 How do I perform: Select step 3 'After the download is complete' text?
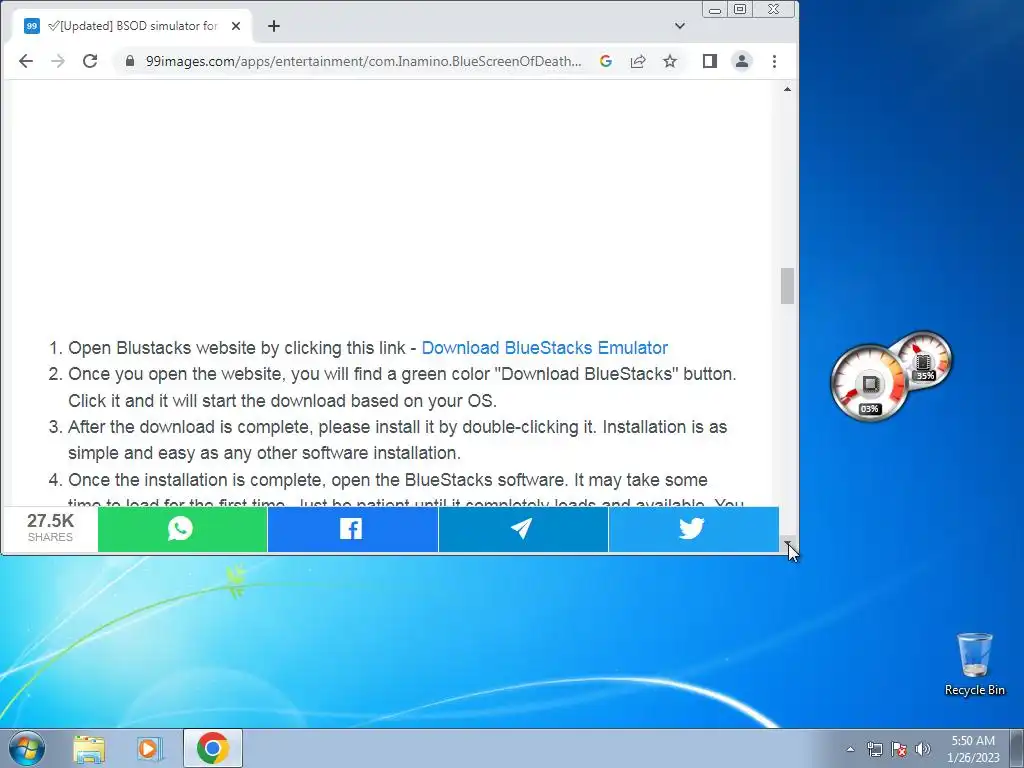coord(397,440)
